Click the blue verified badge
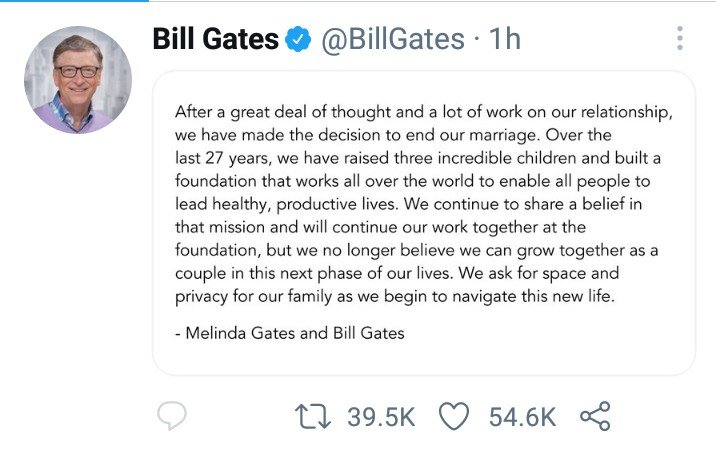The width and height of the screenshot is (716, 455). [x=298, y=40]
